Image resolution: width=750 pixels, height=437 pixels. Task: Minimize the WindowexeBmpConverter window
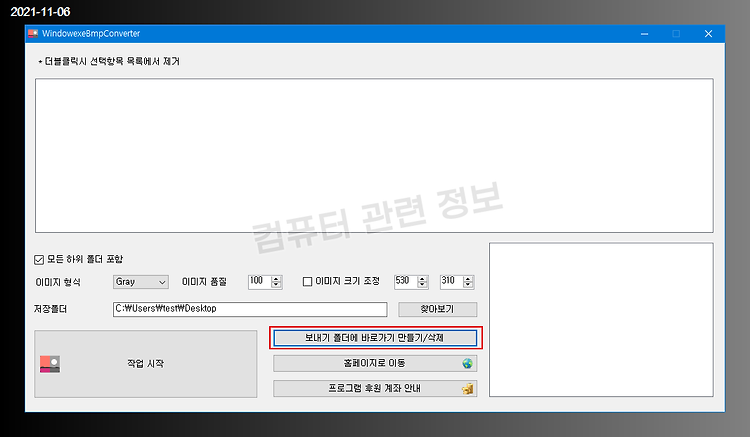click(x=645, y=34)
